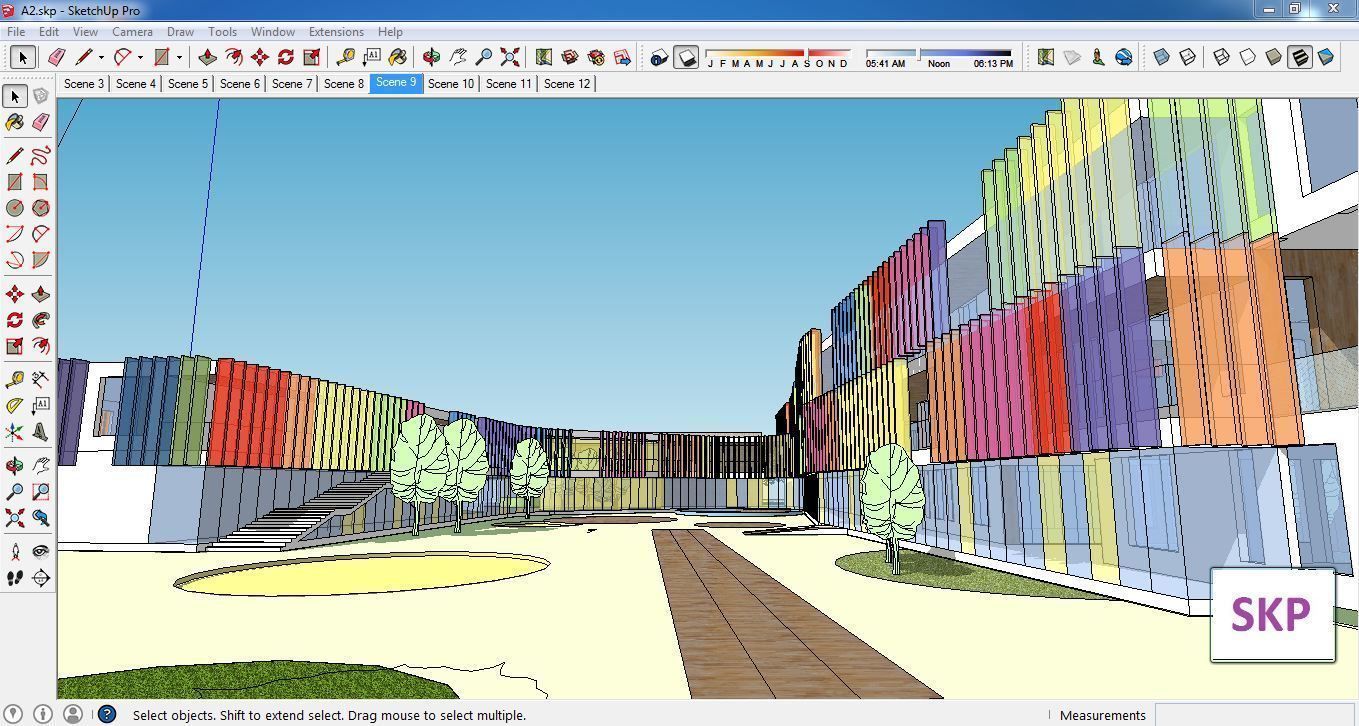Open Extension Warehouse from top toolbar
The image size is (1359, 726).
tap(596, 57)
